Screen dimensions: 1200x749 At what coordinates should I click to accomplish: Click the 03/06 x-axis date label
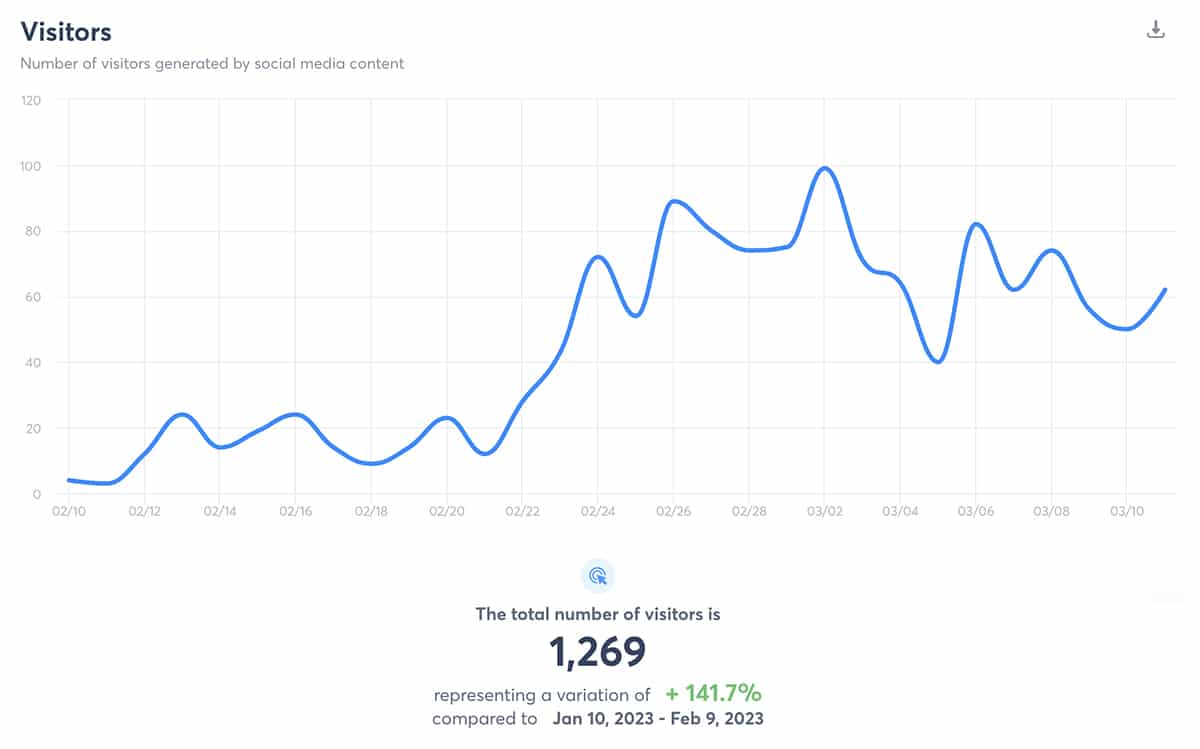coord(976,511)
